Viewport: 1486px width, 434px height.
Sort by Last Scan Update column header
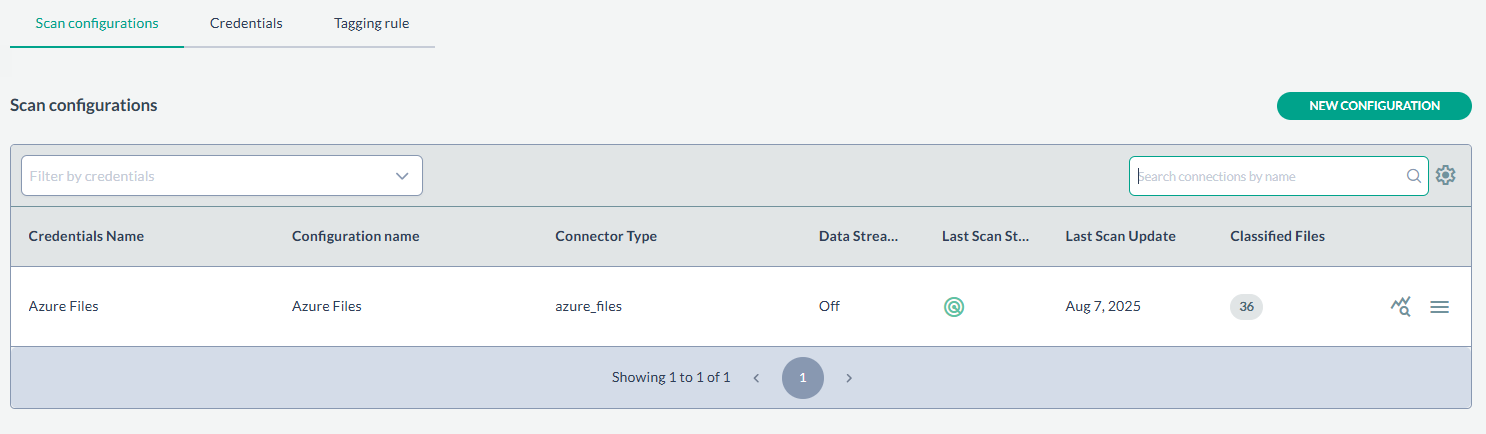[x=1120, y=236]
